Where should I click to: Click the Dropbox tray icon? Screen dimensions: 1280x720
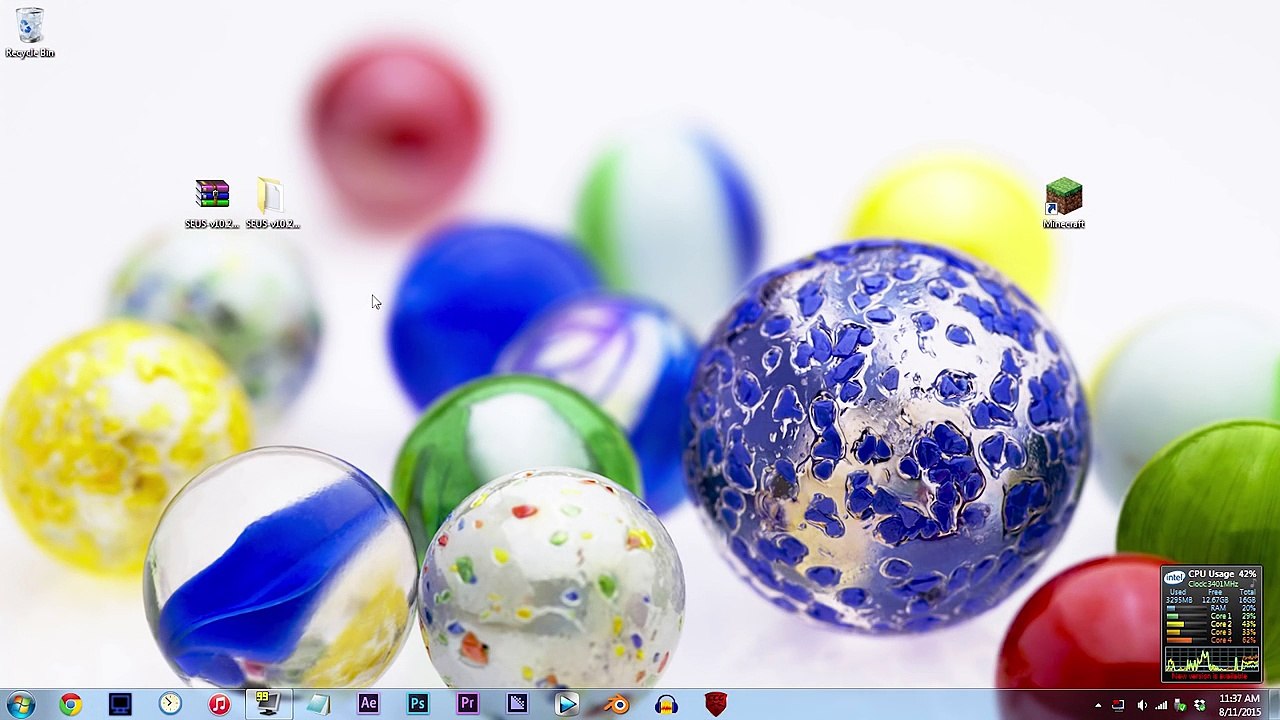pos(1200,706)
